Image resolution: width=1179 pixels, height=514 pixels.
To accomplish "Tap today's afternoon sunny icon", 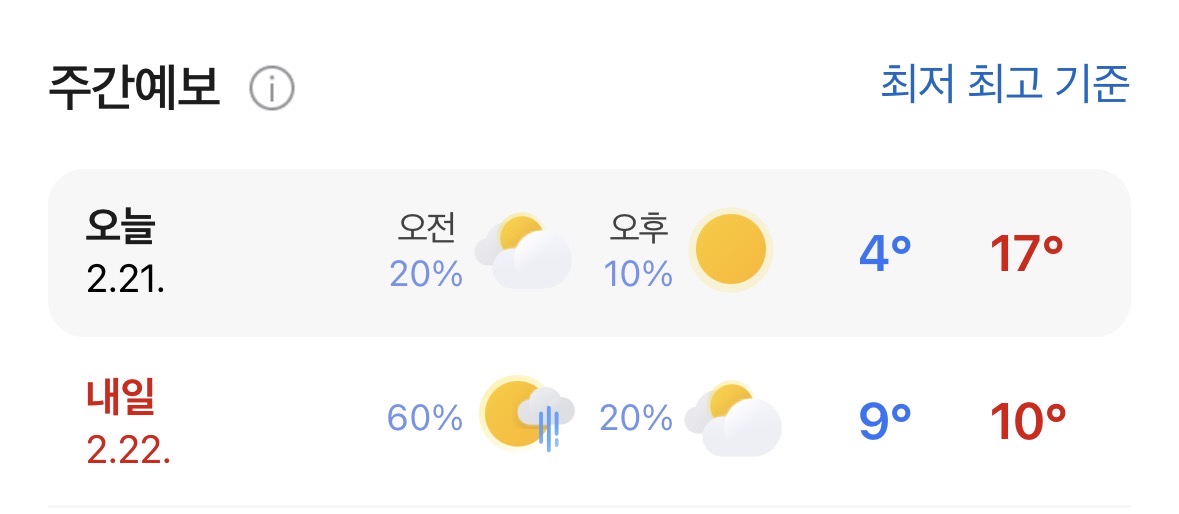I will [733, 249].
